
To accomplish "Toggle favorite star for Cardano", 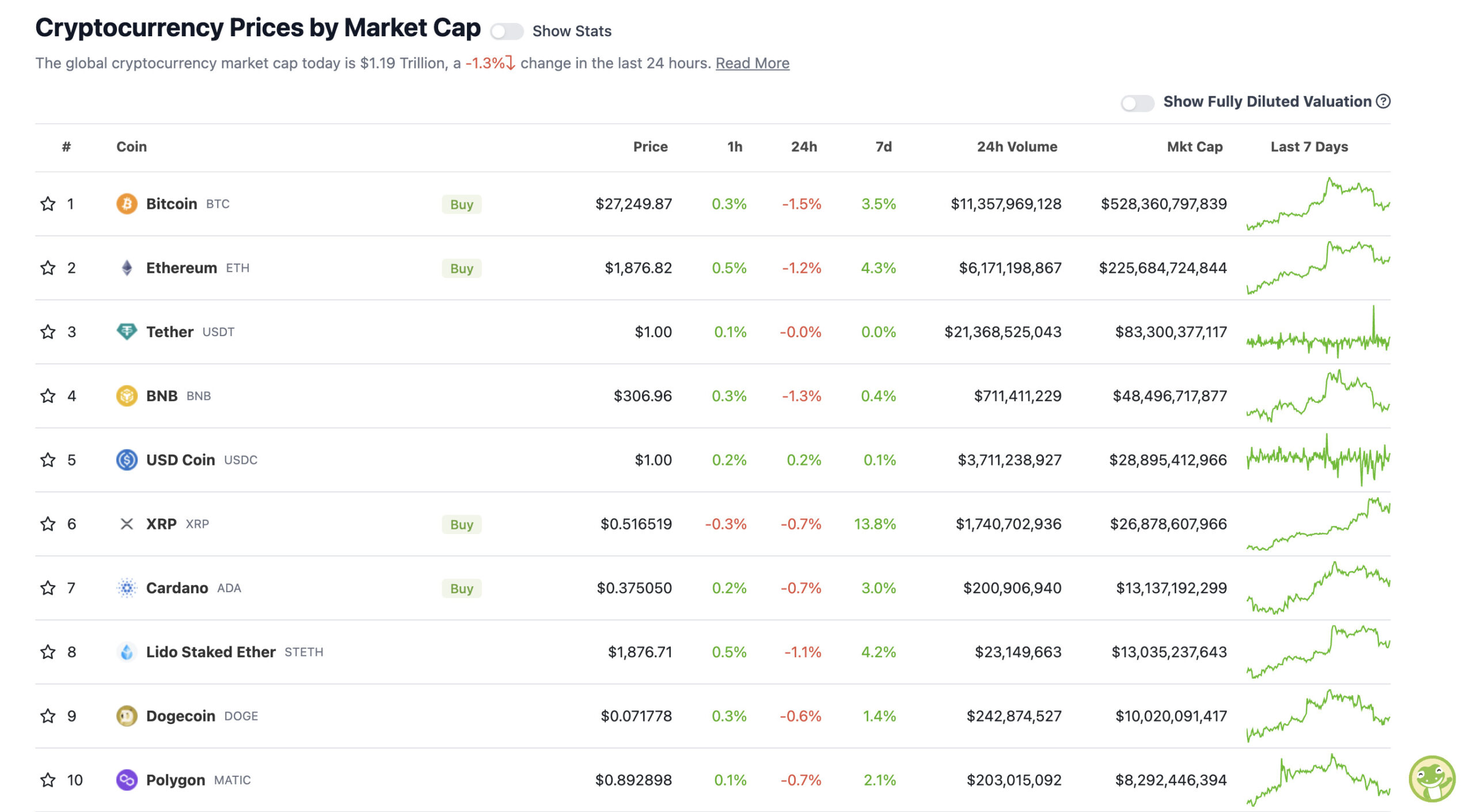I will (48, 588).
